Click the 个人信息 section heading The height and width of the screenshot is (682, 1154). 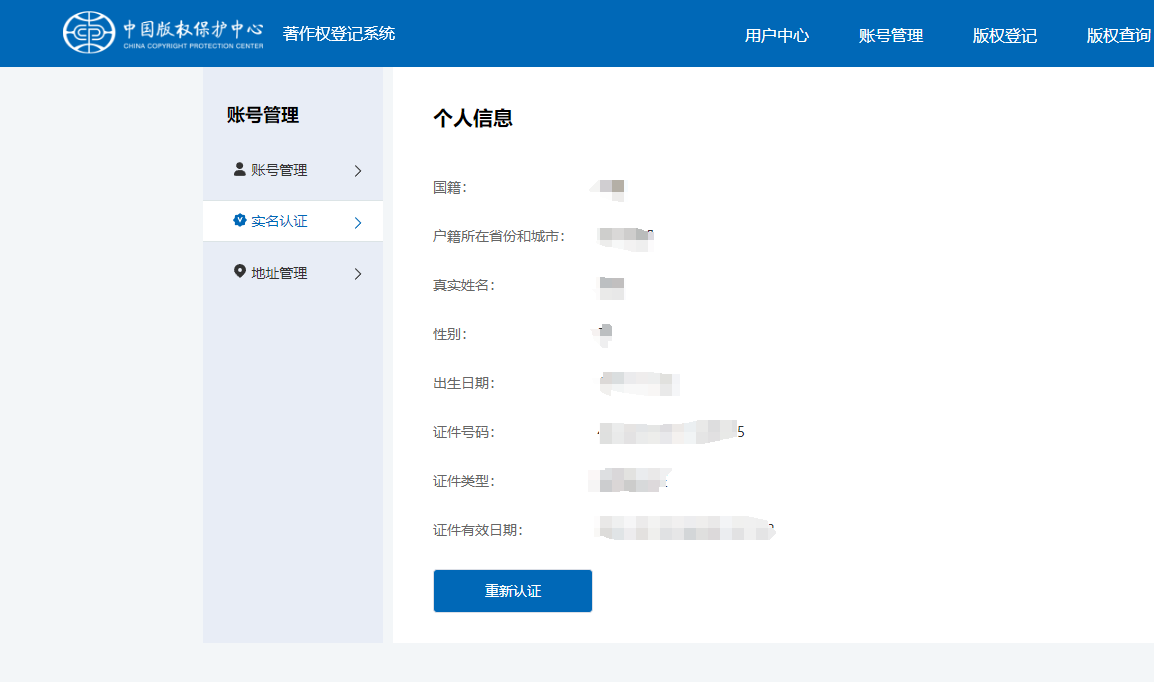pyautogui.click(x=472, y=118)
